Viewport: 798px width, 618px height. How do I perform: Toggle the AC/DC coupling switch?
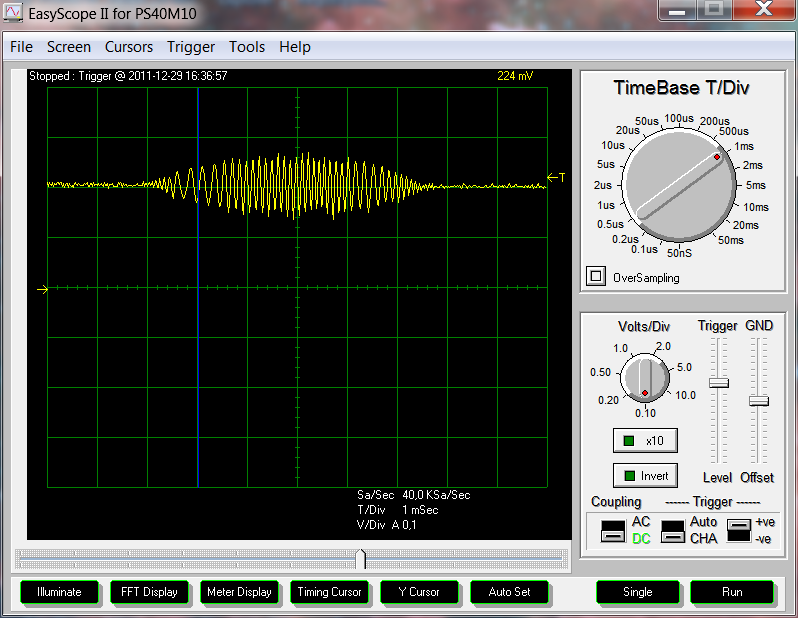[x=612, y=530]
